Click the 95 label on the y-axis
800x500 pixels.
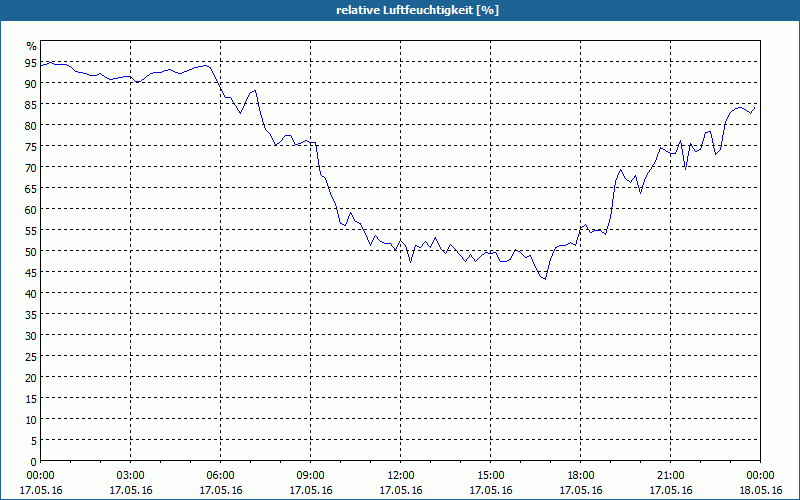pos(31,63)
